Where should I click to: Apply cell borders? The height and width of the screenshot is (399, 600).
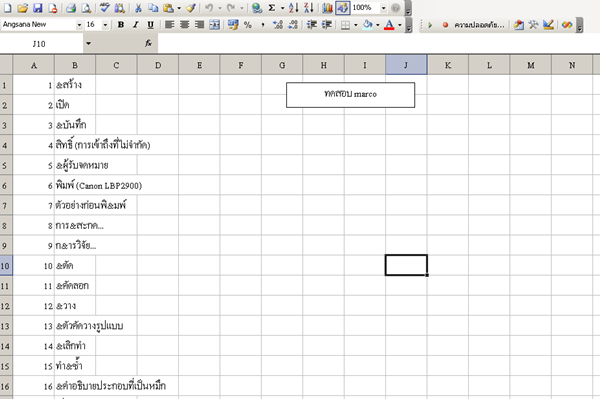(346, 25)
